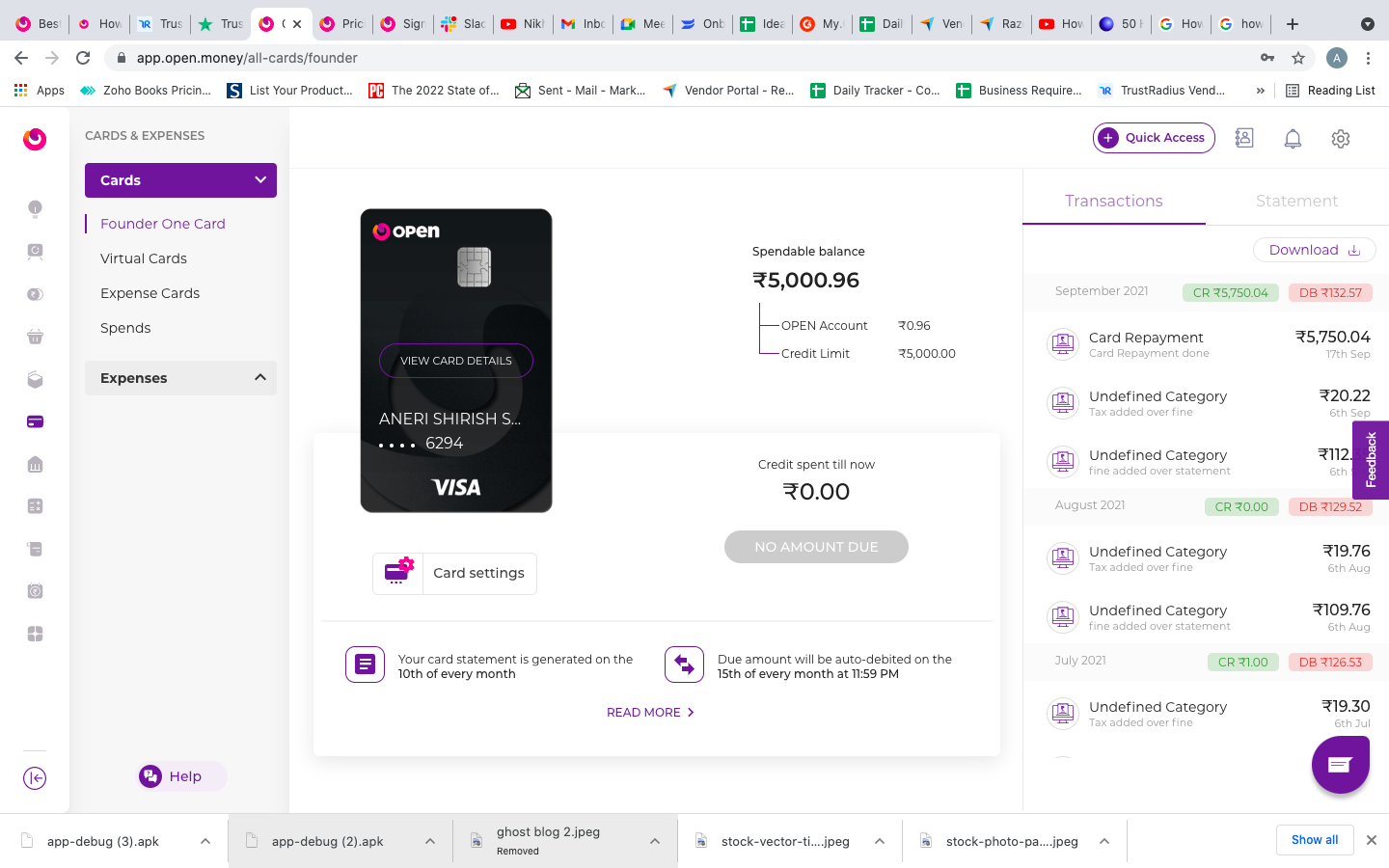Click the notification bell icon
The height and width of the screenshot is (868, 1389).
(1293, 139)
